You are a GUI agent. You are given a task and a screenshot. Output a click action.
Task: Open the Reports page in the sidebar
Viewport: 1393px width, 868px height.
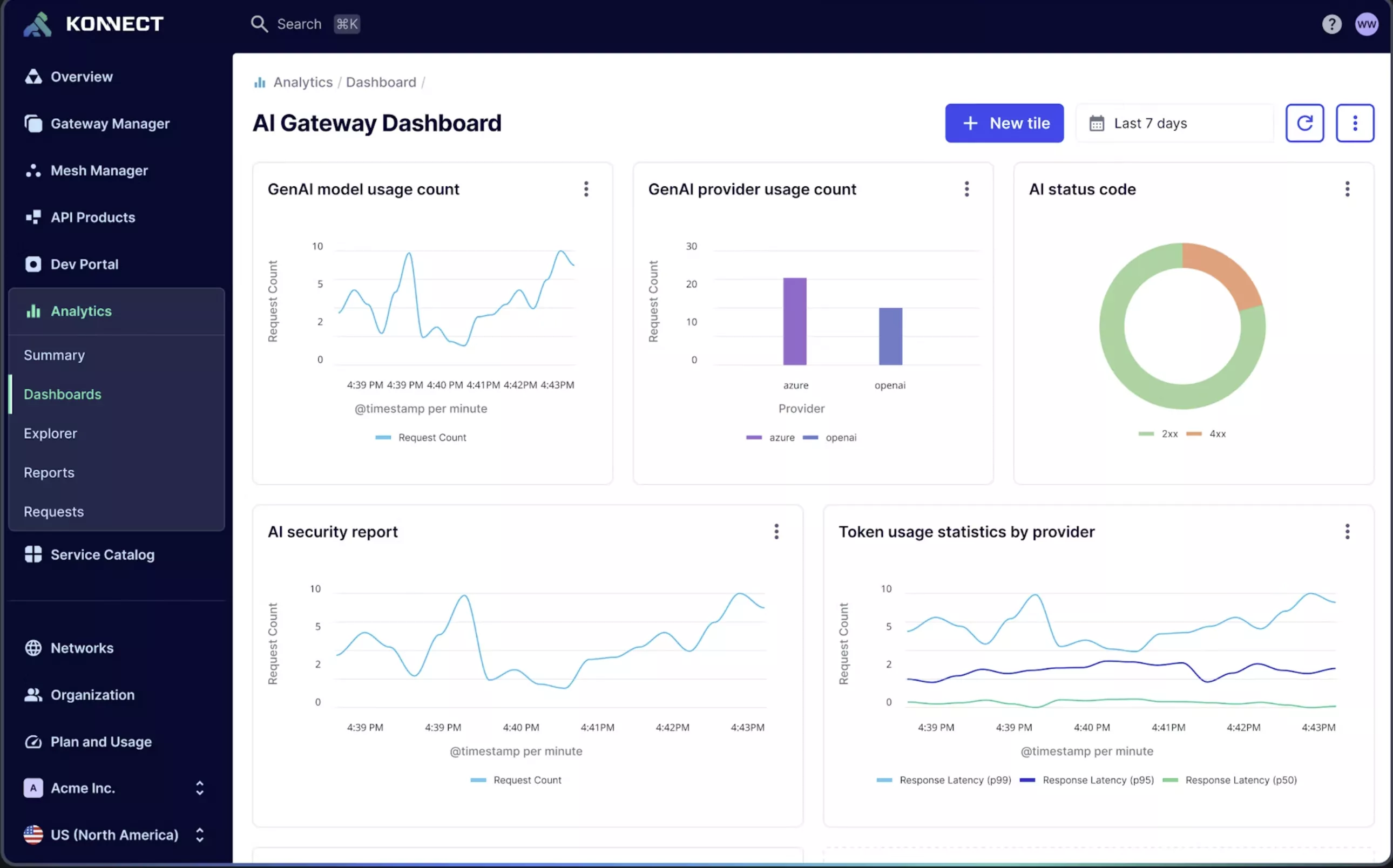[x=49, y=472]
